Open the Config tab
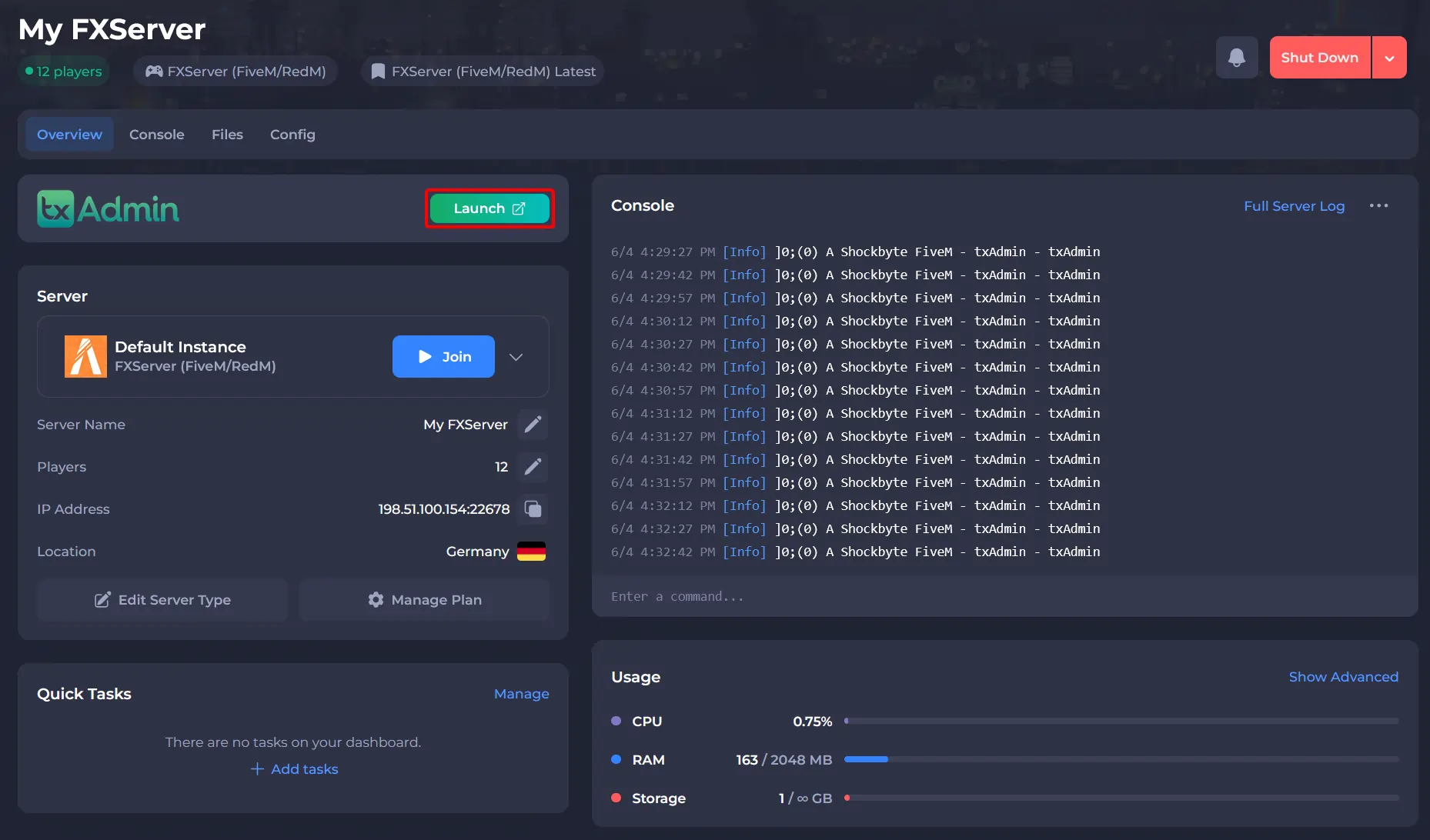1430x840 pixels. click(292, 135)
